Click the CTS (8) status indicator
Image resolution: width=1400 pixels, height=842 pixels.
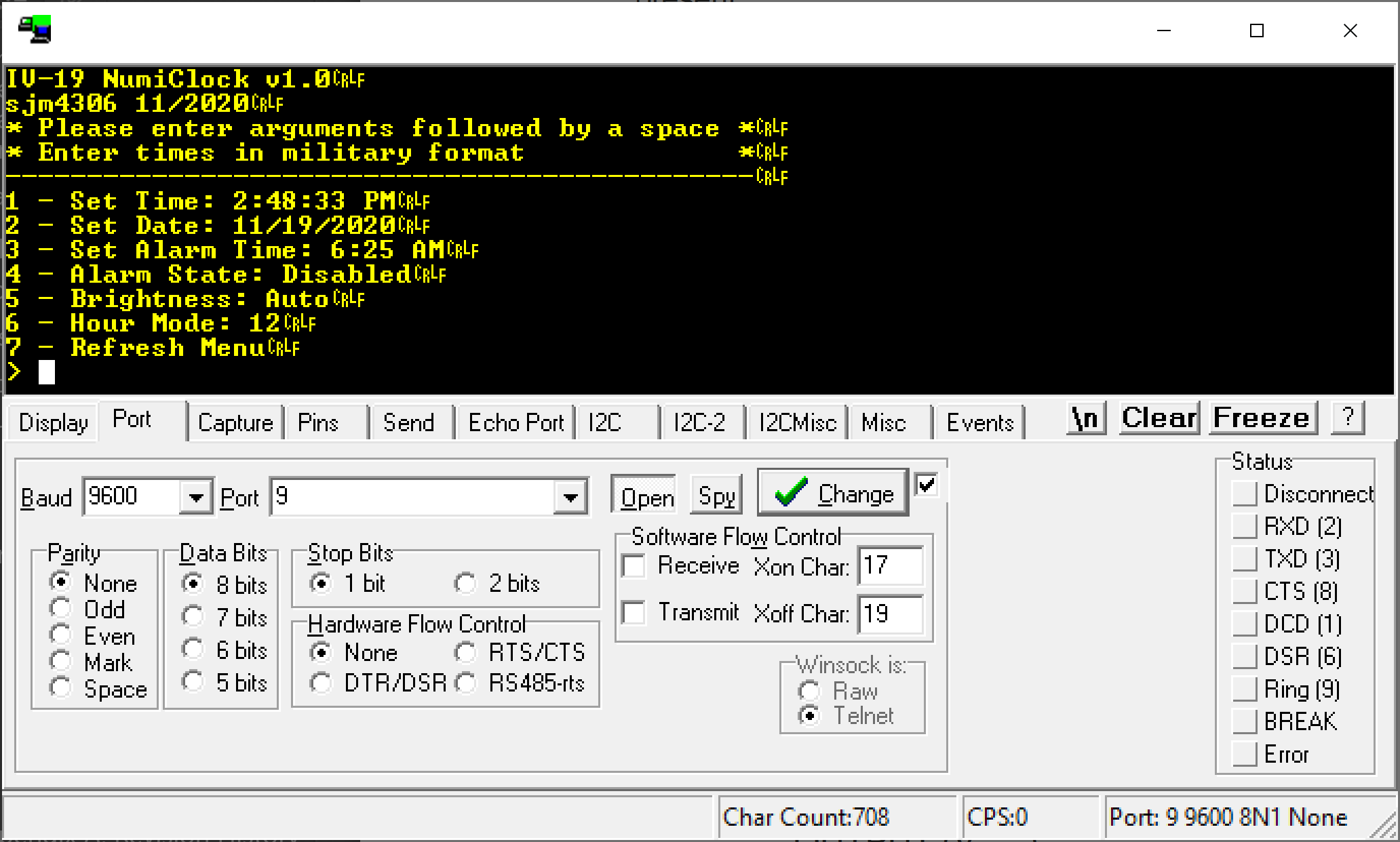[1245, 591]
